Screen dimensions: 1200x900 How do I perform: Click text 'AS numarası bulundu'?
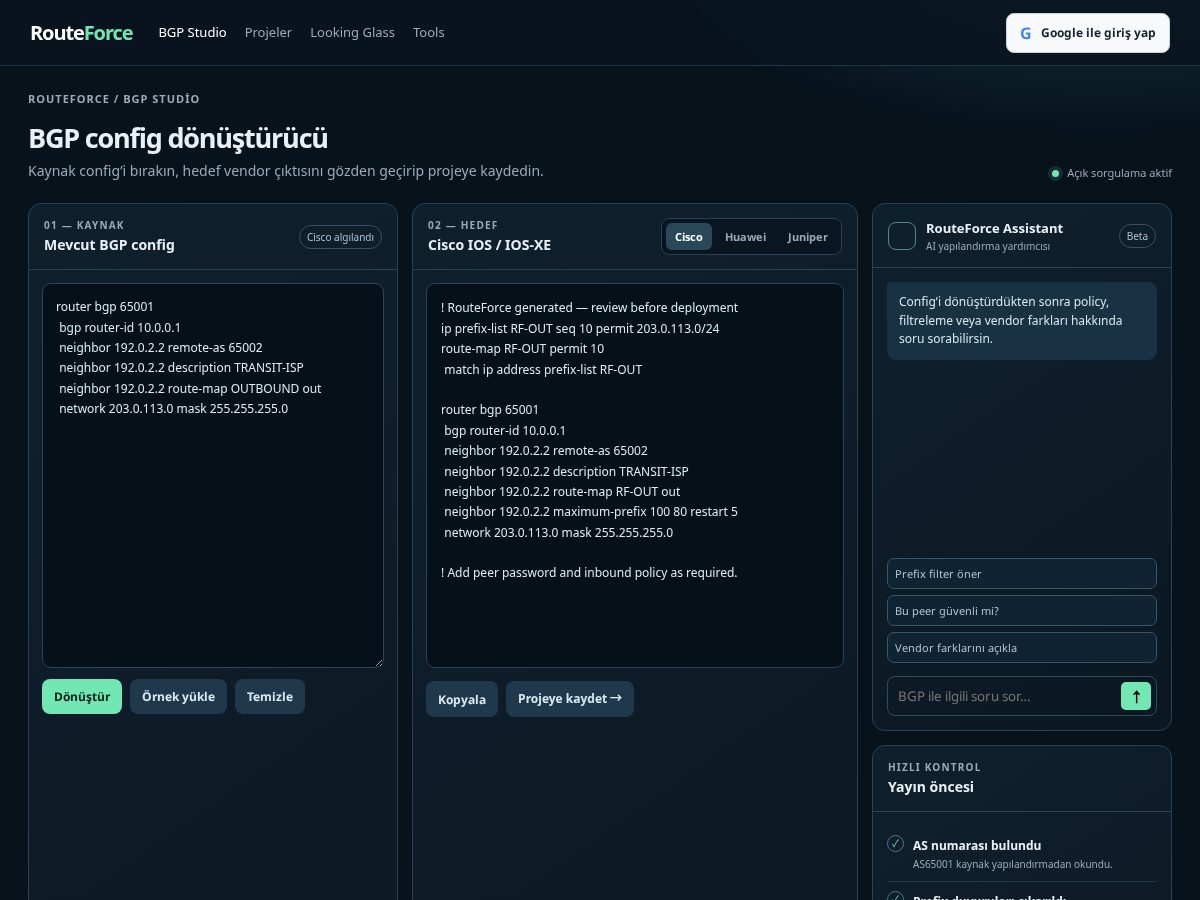coord(977,845)
